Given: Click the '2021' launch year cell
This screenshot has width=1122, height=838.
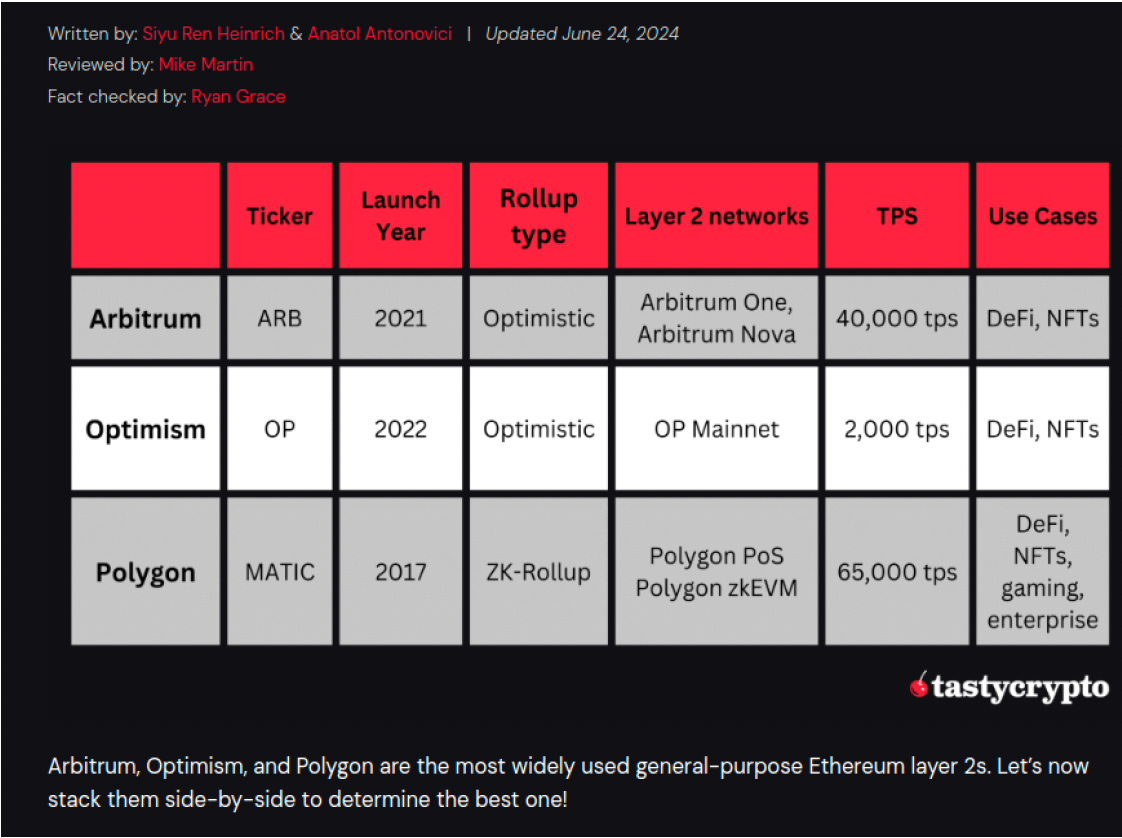Looking at the screenshot, I should click(x=401, y=318).
